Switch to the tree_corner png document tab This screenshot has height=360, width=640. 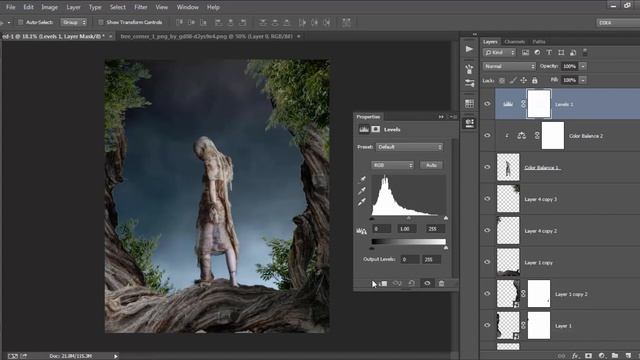click(207, 36)
